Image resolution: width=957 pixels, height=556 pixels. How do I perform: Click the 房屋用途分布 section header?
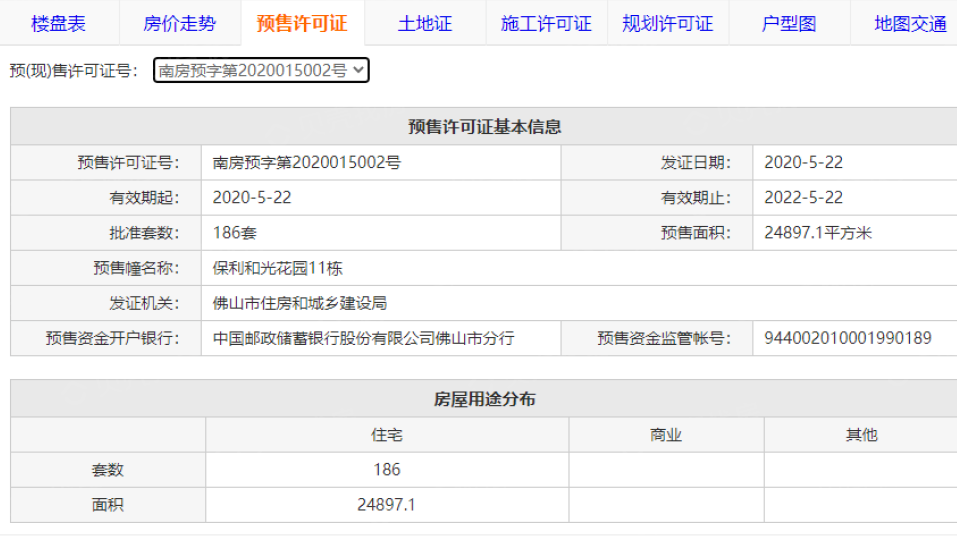484,399
